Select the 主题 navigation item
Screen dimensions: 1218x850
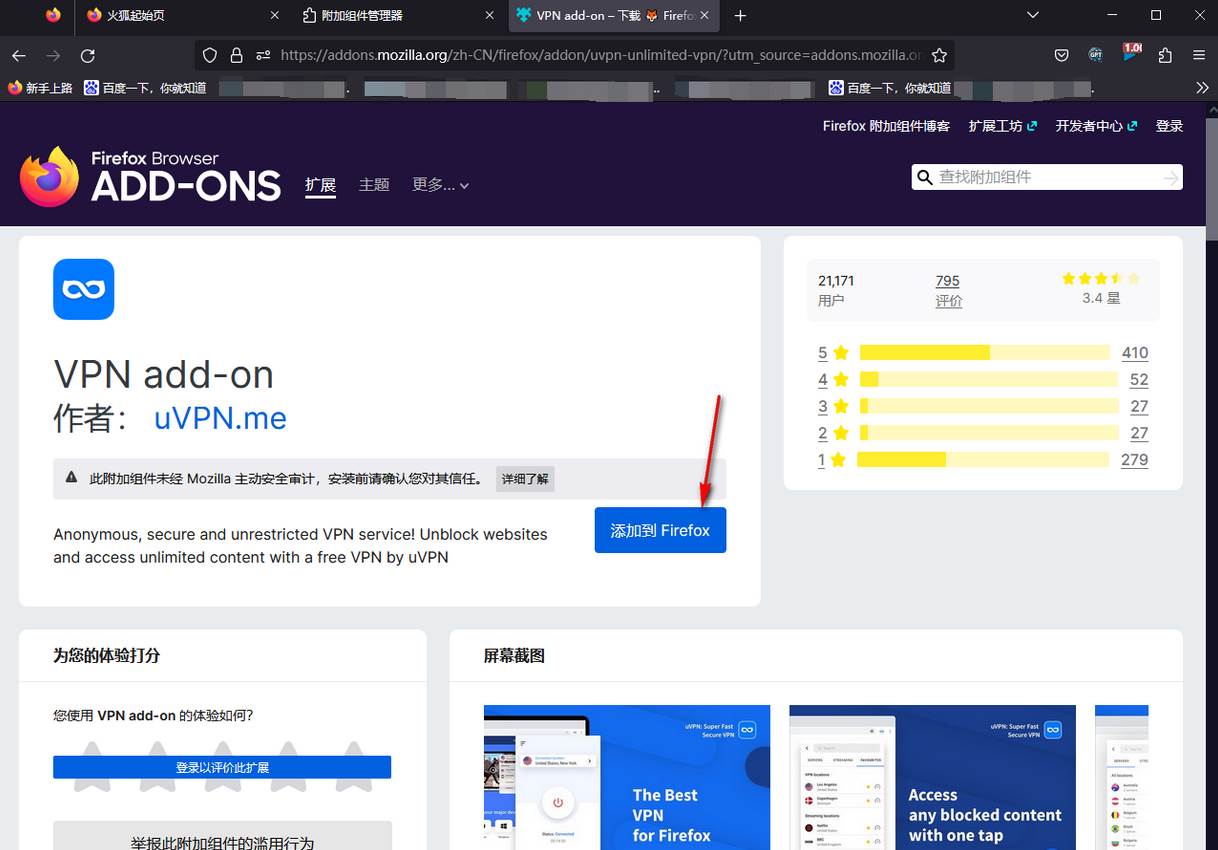[x=374, y=185]
